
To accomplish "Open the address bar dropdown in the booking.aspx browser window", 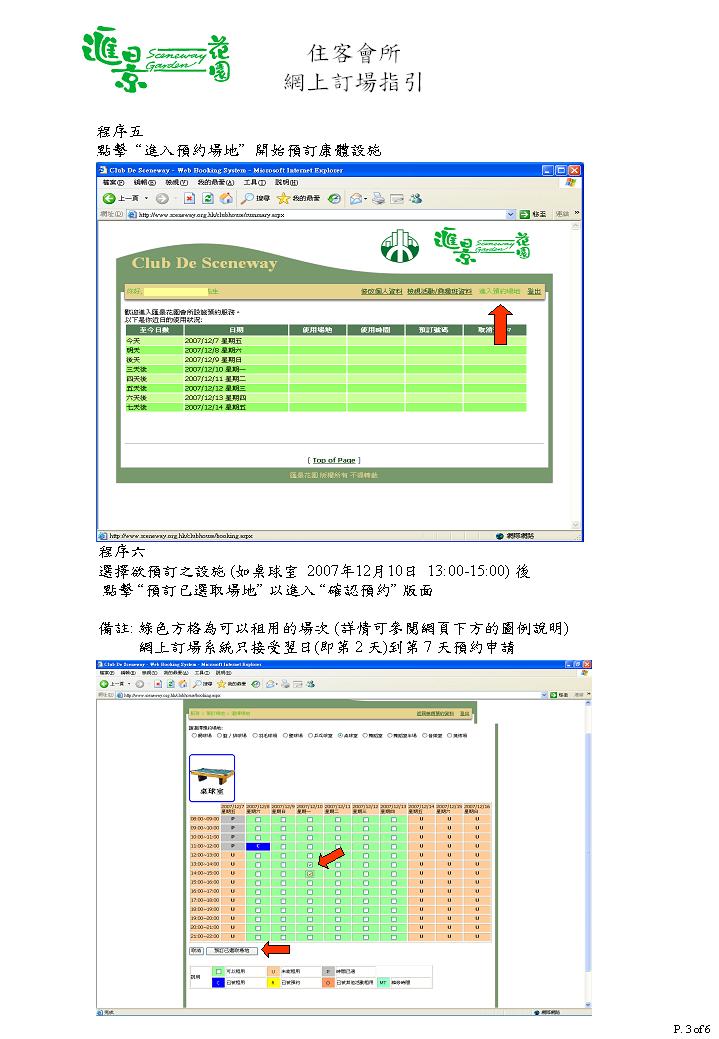I will point(544,694).
